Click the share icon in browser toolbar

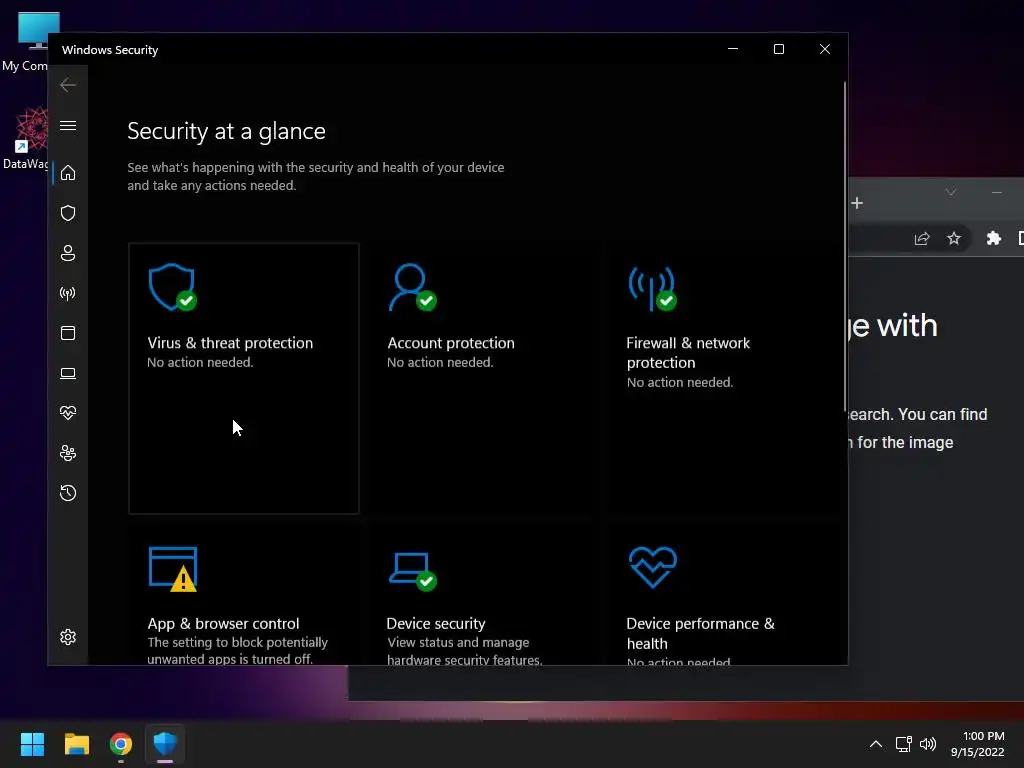921,239
